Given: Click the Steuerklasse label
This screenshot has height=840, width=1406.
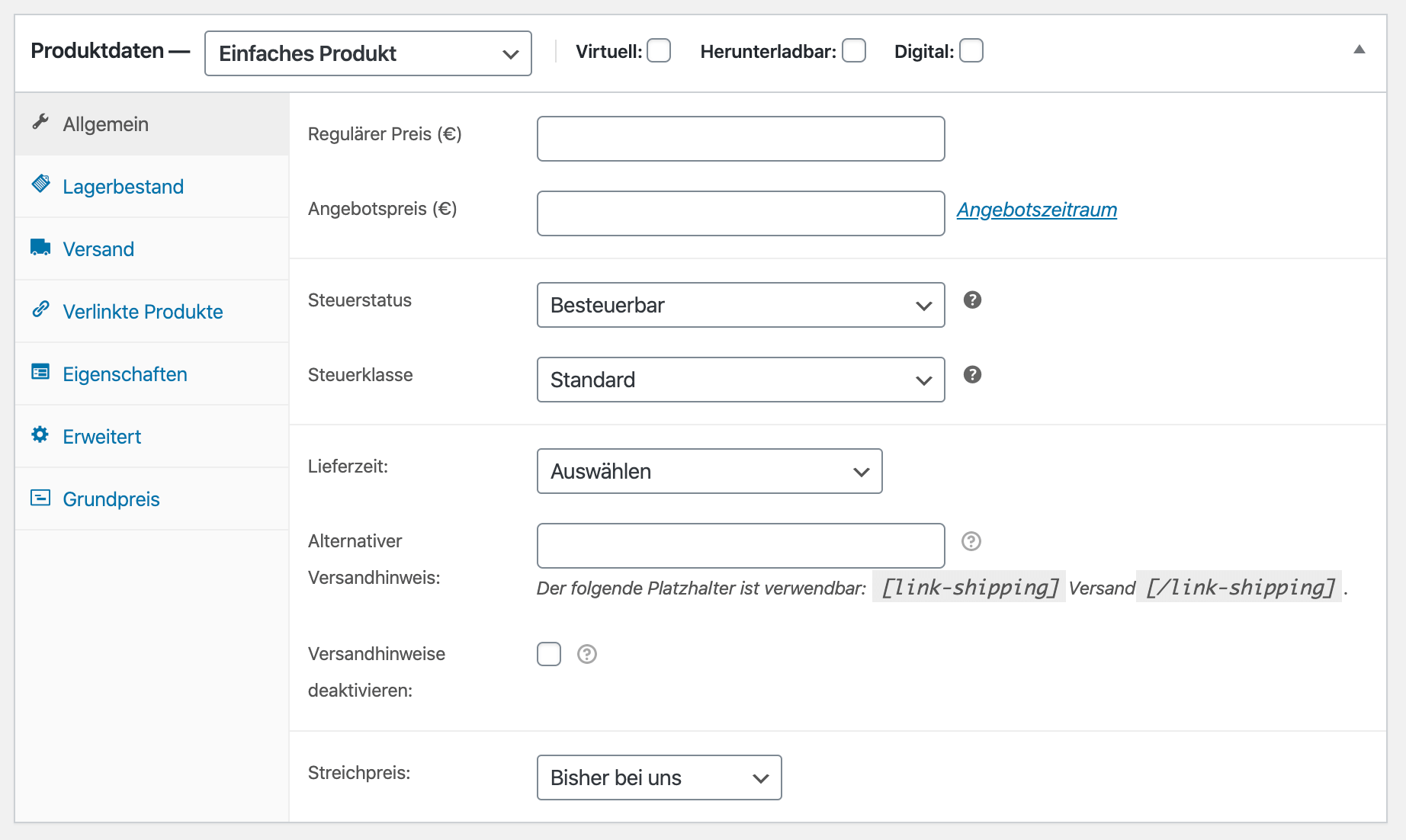Looking at the screenshot, I should pos(361,375).
